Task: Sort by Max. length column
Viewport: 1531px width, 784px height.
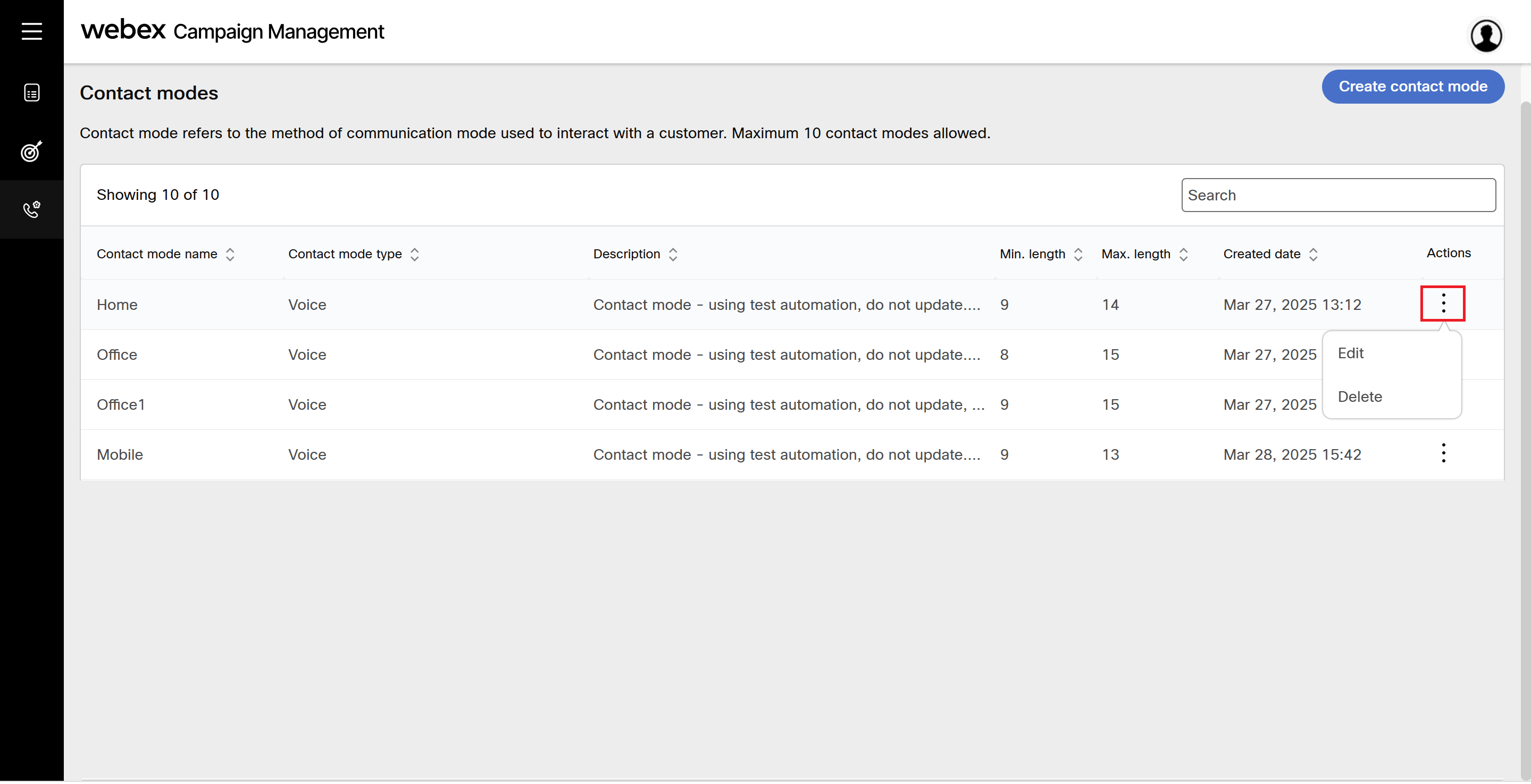Action: click(x=1183, y=254)
